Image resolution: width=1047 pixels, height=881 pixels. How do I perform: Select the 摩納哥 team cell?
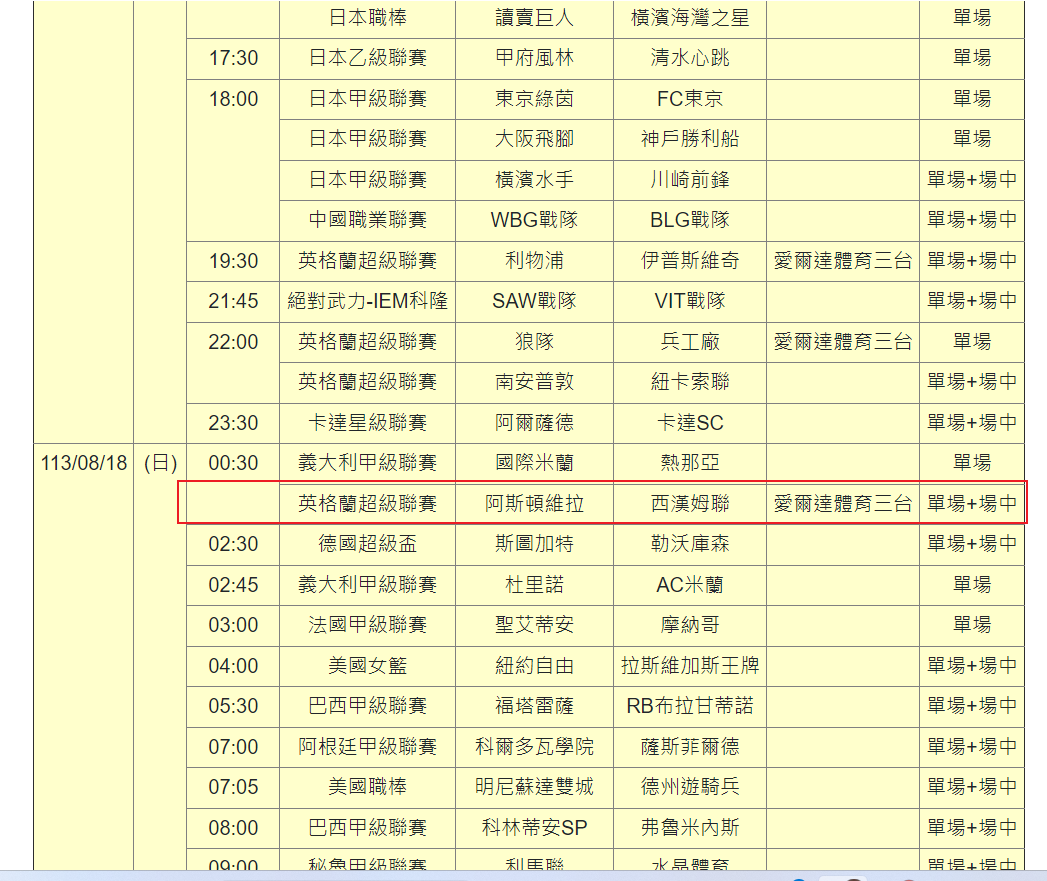tap(690, 625)
